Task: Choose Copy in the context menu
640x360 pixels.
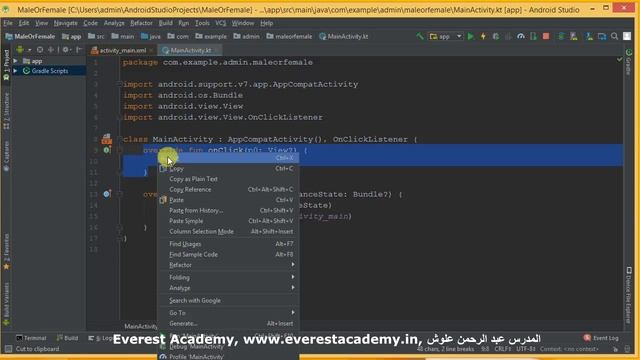Action: 228,169
